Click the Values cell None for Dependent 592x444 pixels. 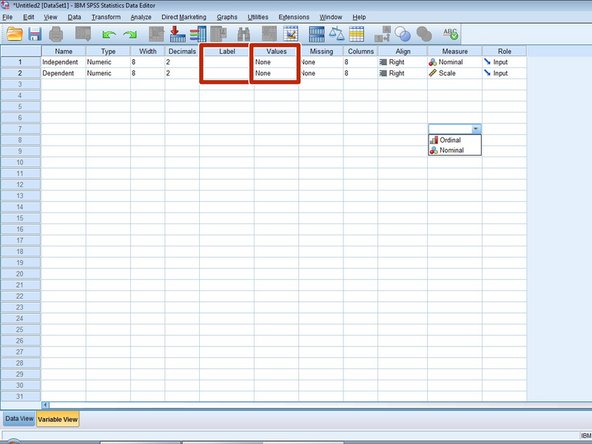point(276,73)
